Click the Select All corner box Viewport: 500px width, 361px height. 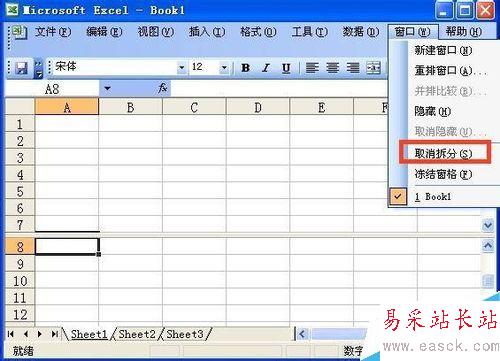20,107
